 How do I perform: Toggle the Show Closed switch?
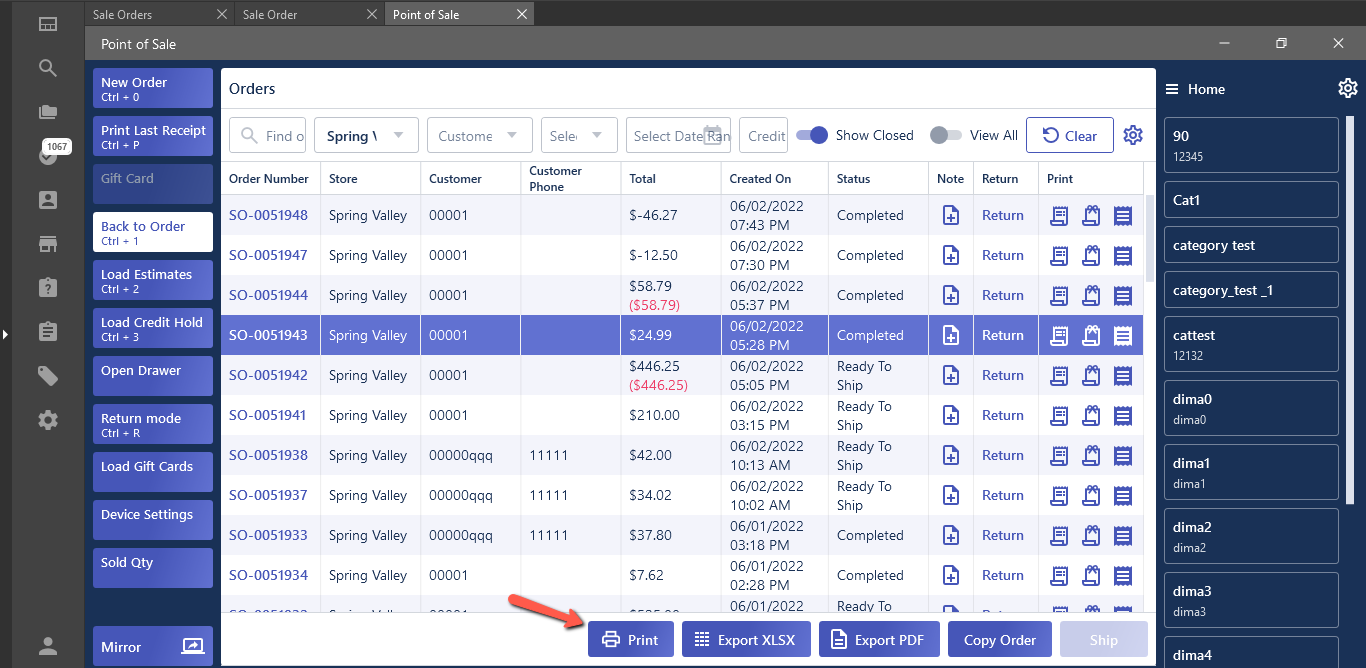(812, 136)
